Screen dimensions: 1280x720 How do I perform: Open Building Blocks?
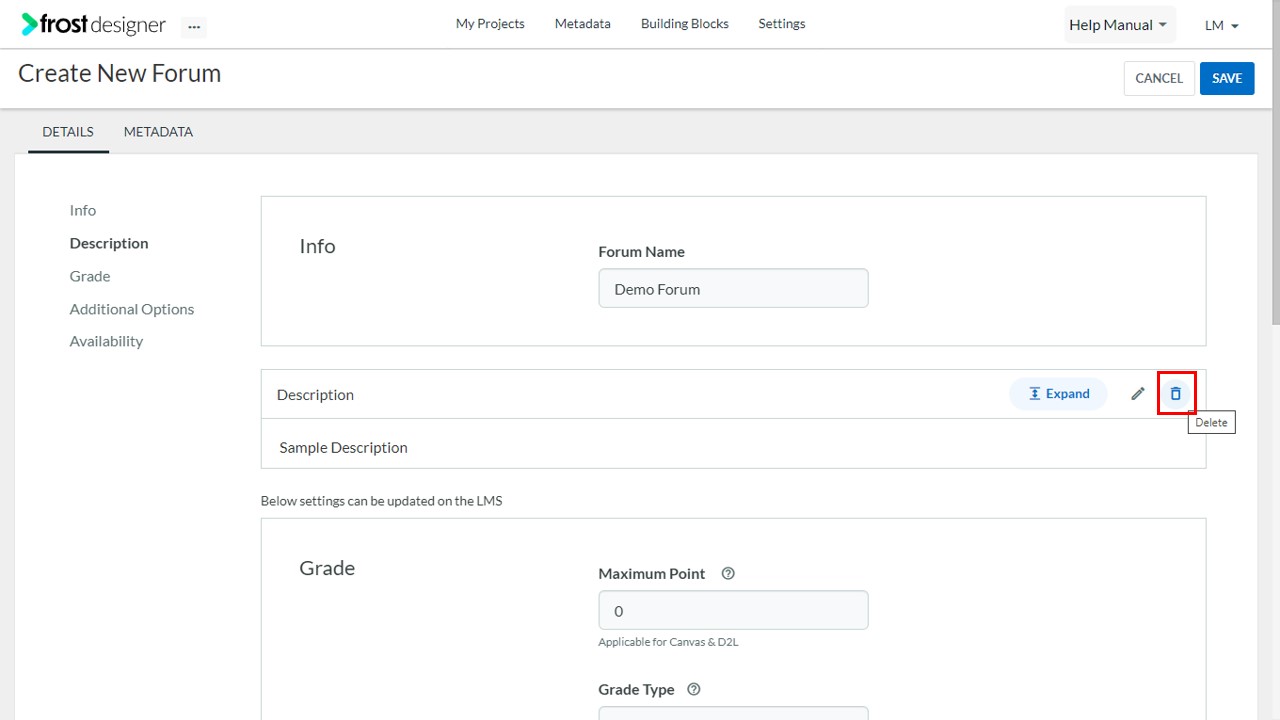click(x=685, y=23)
